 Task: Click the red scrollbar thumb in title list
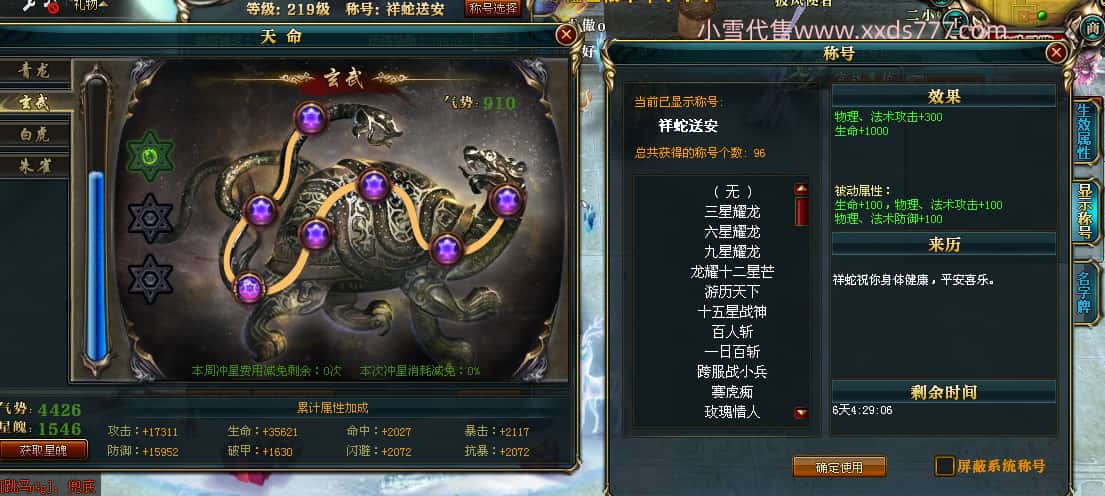coord(801,211)
